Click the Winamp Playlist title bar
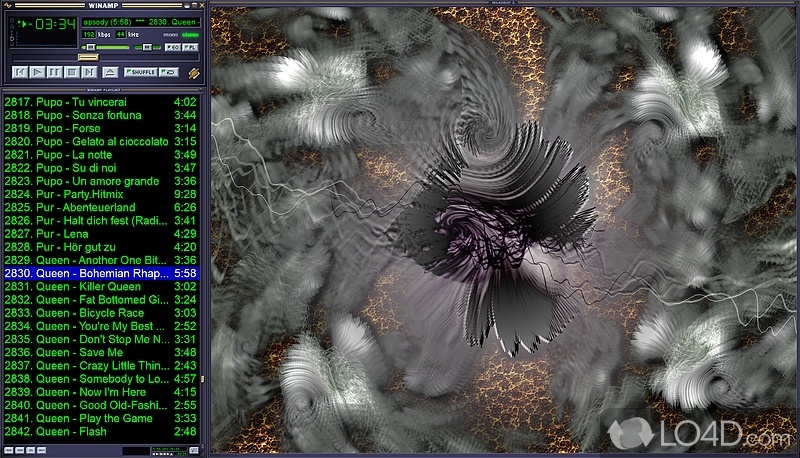 tap(104, 90)
